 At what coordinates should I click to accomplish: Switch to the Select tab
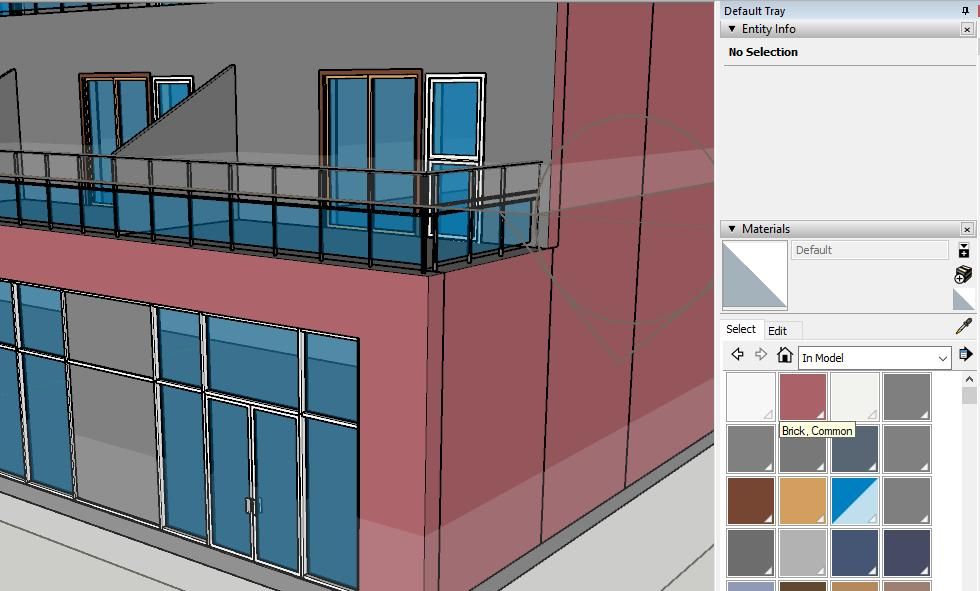coord(743,329)
